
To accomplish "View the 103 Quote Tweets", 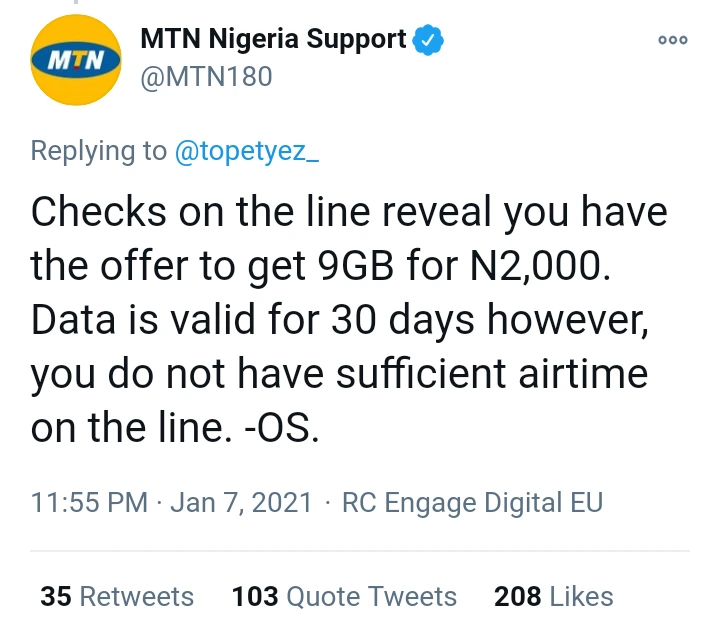I will tap(344, 597).
